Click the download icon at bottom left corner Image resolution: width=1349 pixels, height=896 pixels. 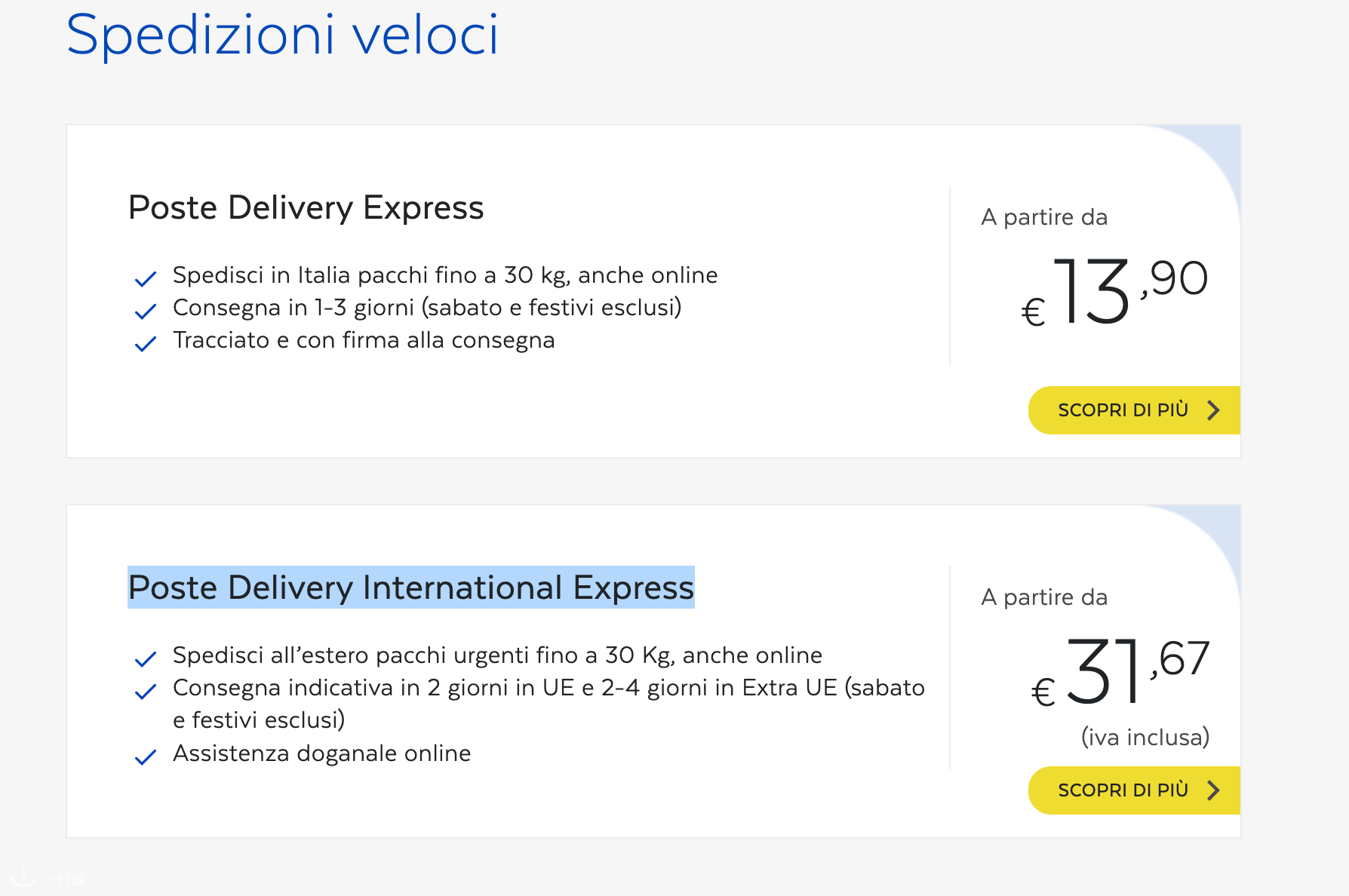tap(23, 877)
